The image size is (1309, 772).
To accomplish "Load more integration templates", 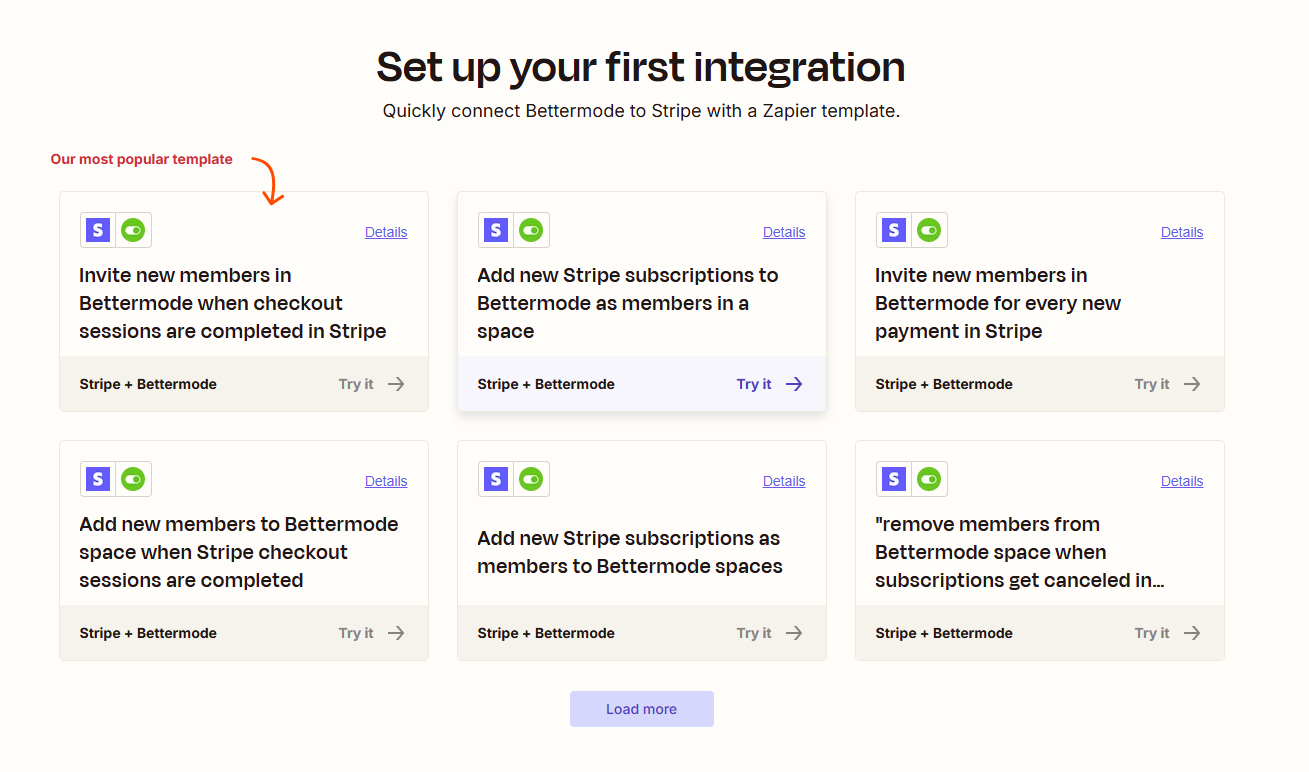I will (642, 709).
